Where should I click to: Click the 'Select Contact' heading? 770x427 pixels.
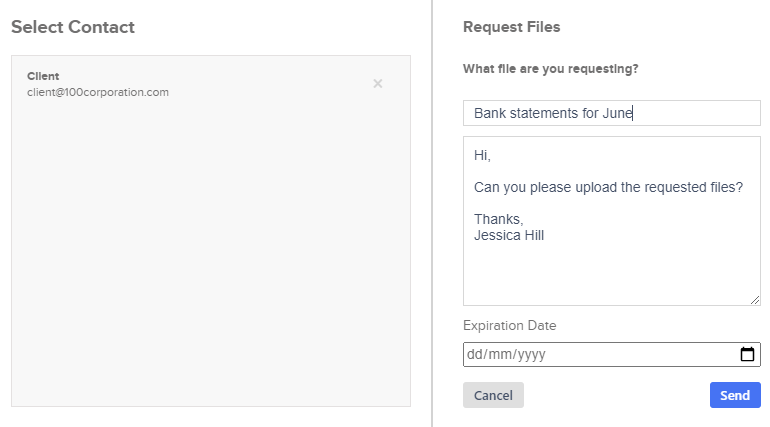[x=72, y=27]
